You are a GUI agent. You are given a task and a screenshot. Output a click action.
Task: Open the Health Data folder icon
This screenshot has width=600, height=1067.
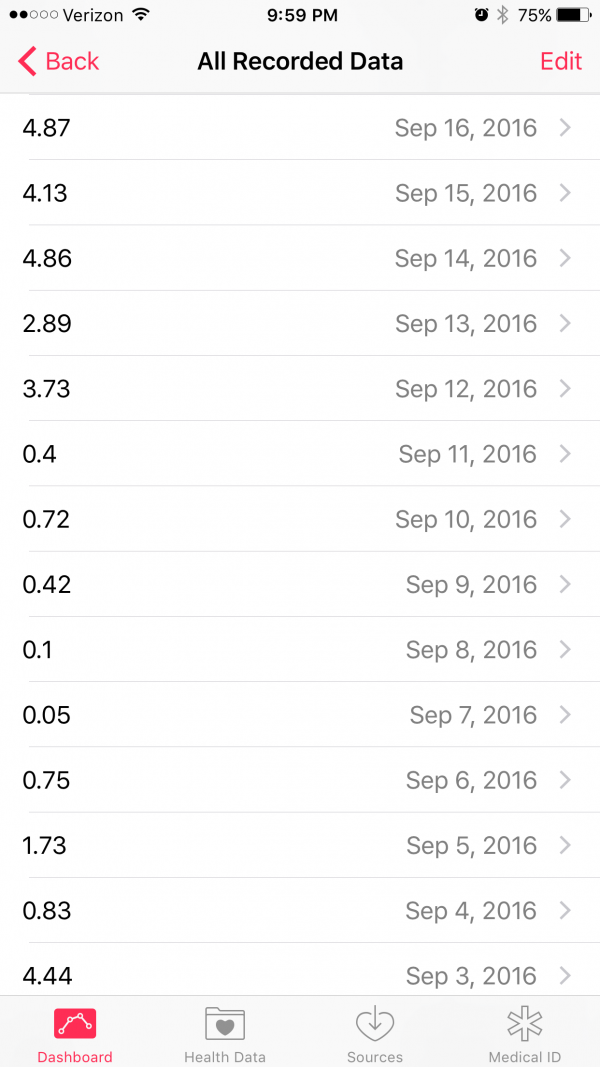coord(225,1024)
